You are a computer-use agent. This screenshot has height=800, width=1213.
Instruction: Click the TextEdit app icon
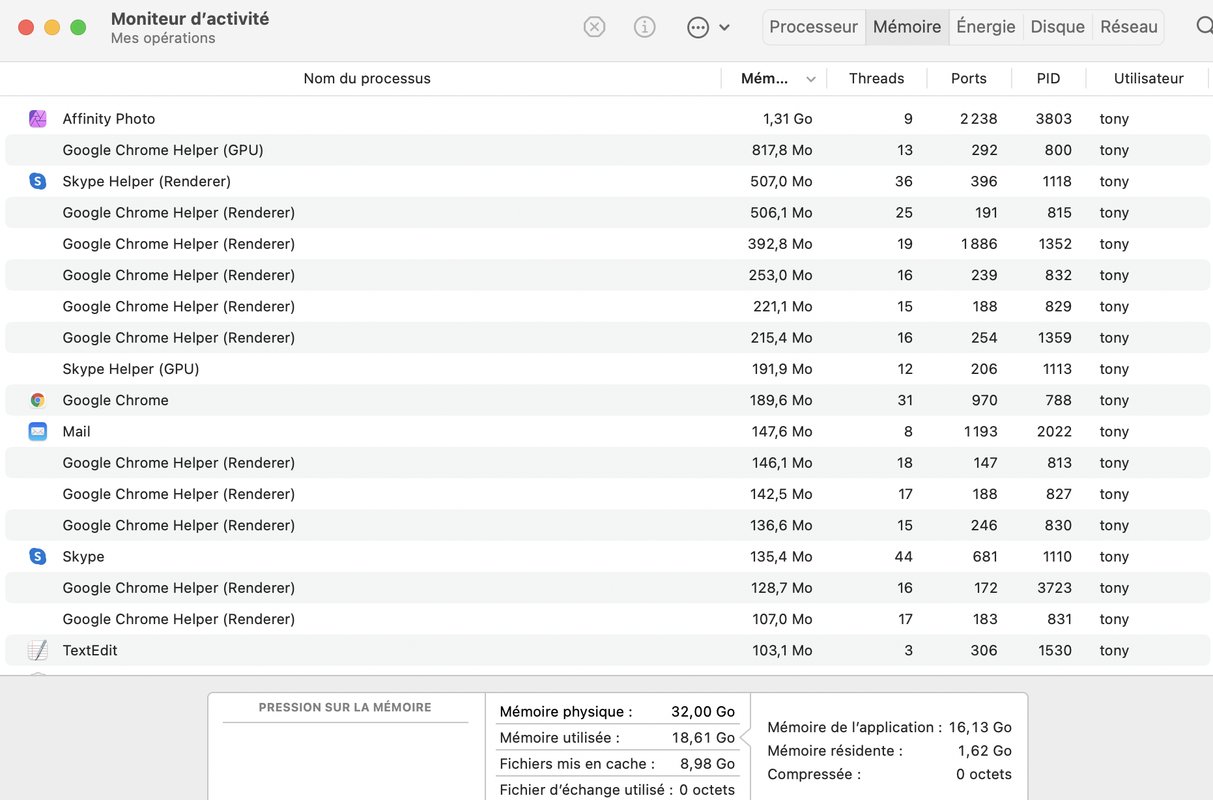(x=37, y=650)
